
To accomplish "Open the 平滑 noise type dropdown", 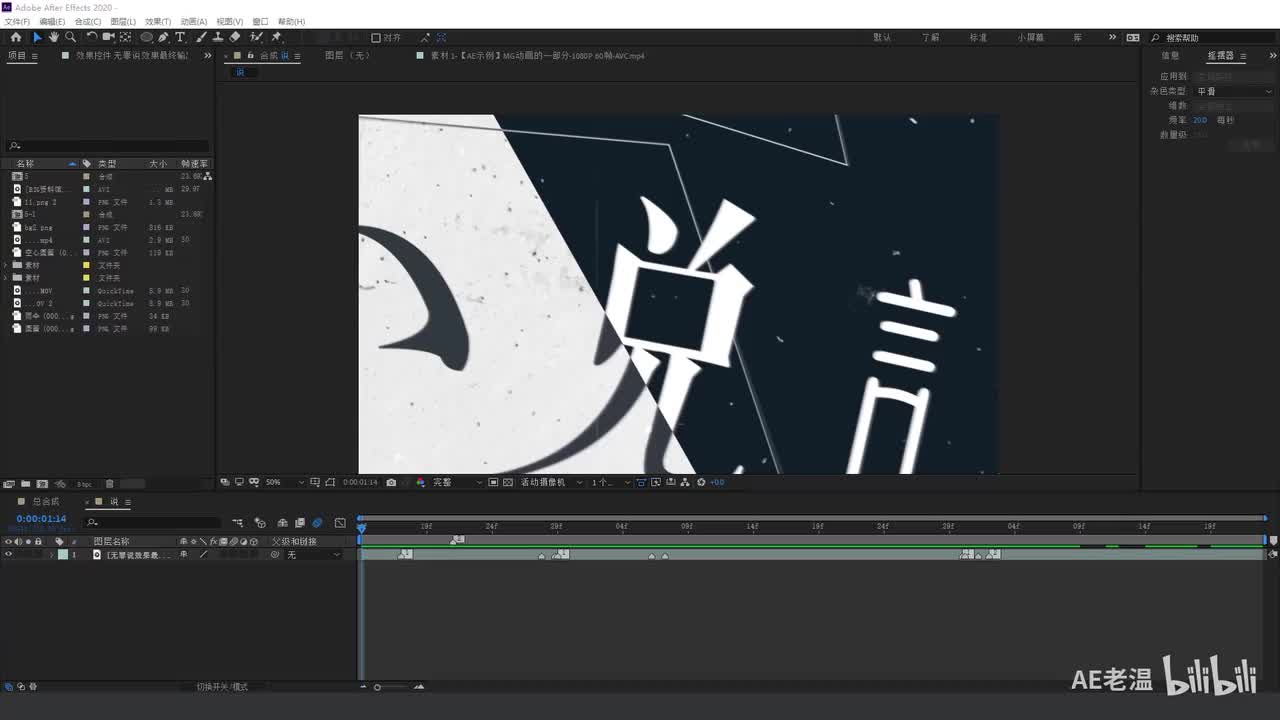I will tap(1234, 91).
